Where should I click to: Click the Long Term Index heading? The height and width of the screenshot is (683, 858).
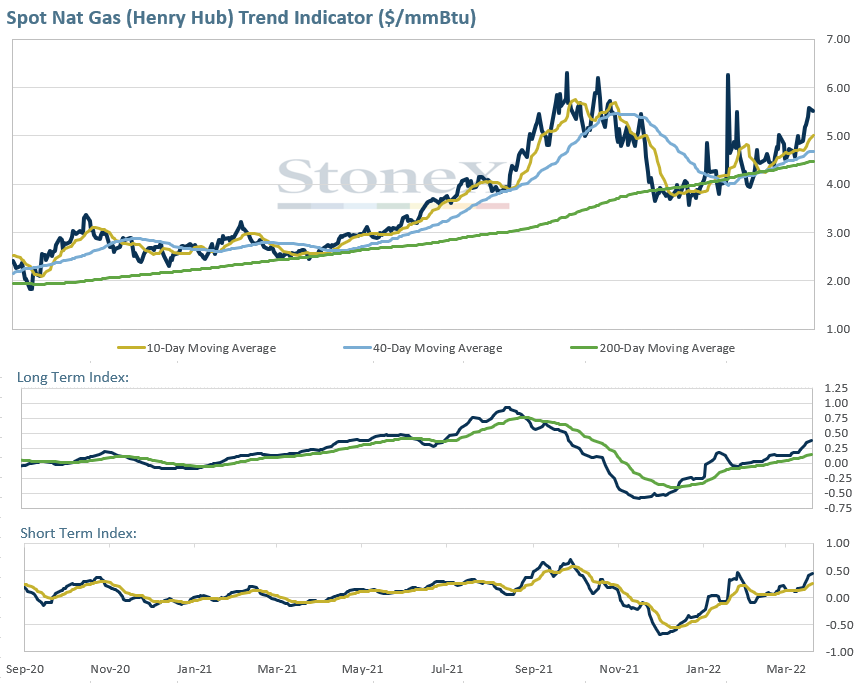tap(73, 377)
